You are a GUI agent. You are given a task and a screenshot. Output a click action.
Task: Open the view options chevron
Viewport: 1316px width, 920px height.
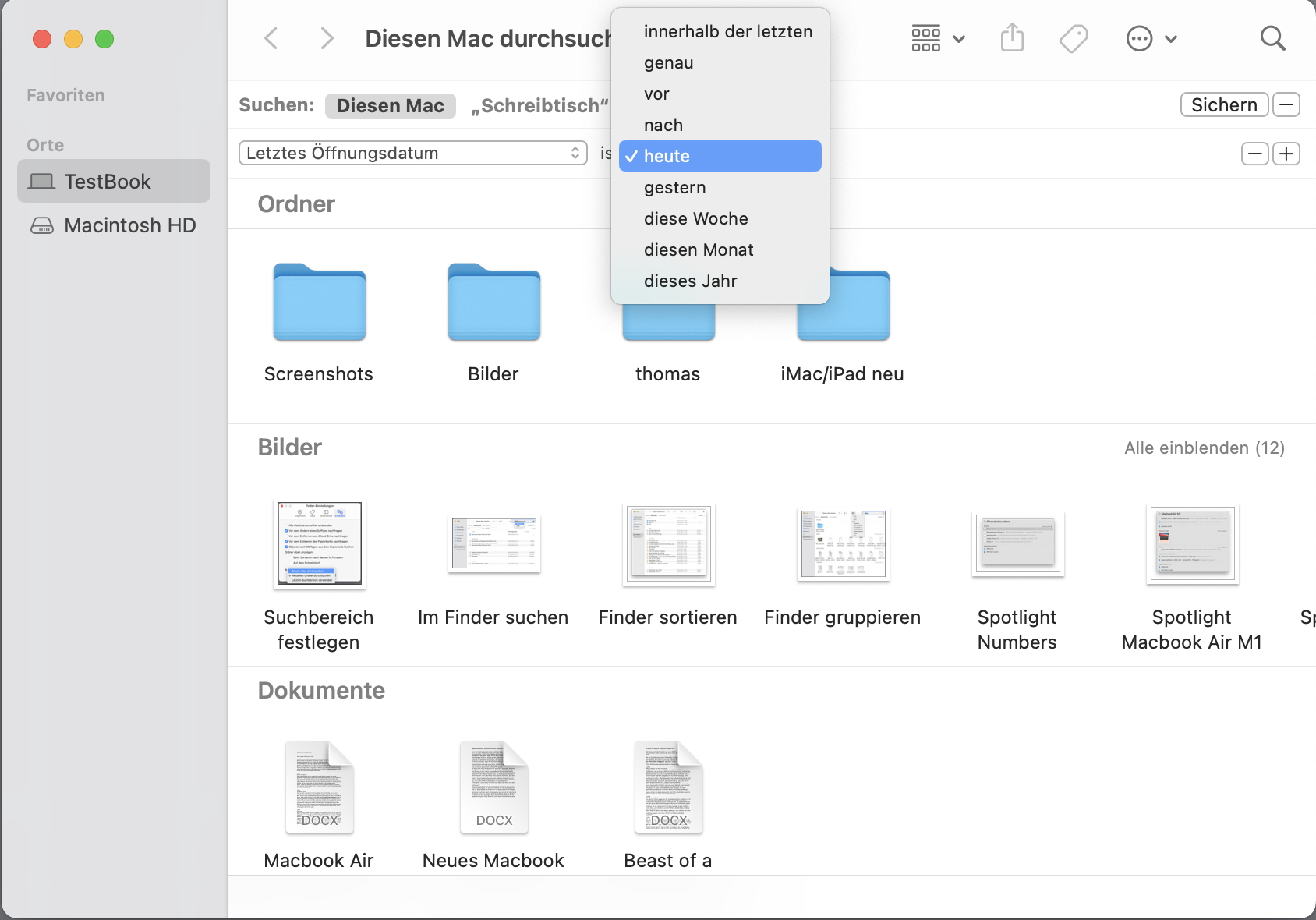[960, 38]
